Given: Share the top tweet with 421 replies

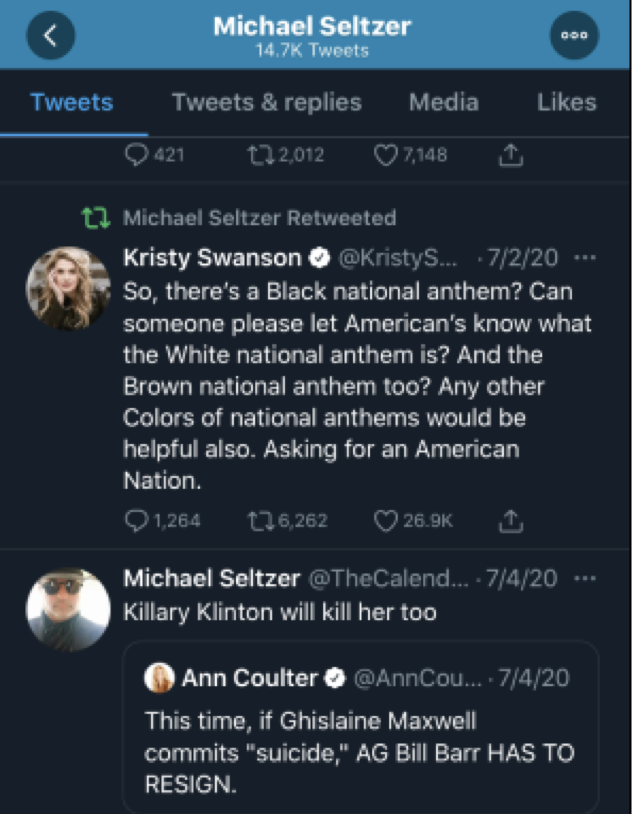Looking at the screenshot, I should click(x=510, y=154).
